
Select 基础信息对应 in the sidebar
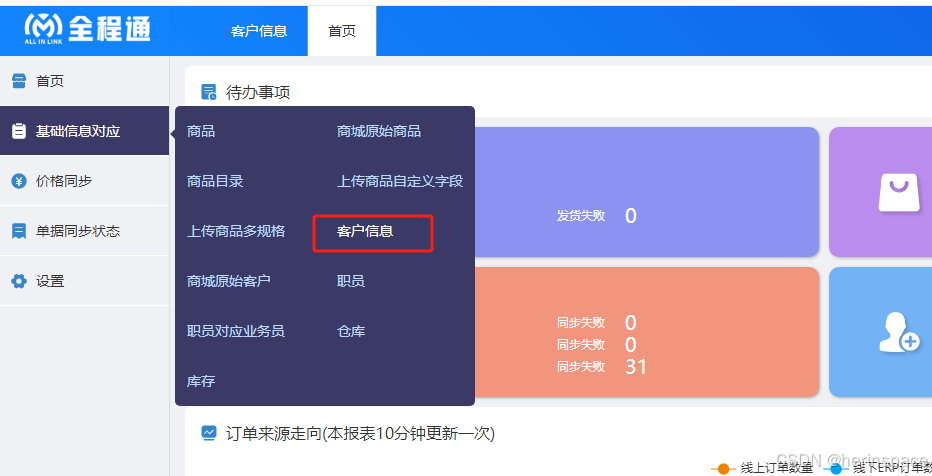[84, 131]
